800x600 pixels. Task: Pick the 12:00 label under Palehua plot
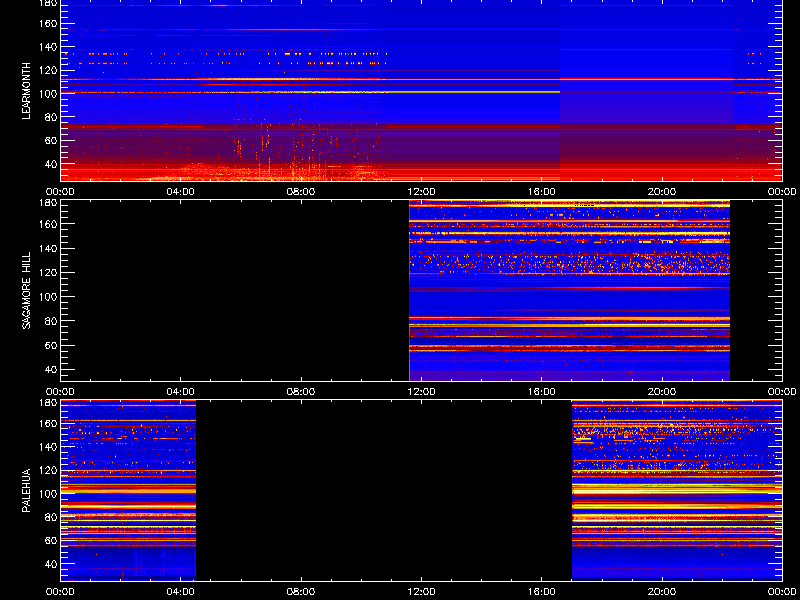click(x=421, y=592)
